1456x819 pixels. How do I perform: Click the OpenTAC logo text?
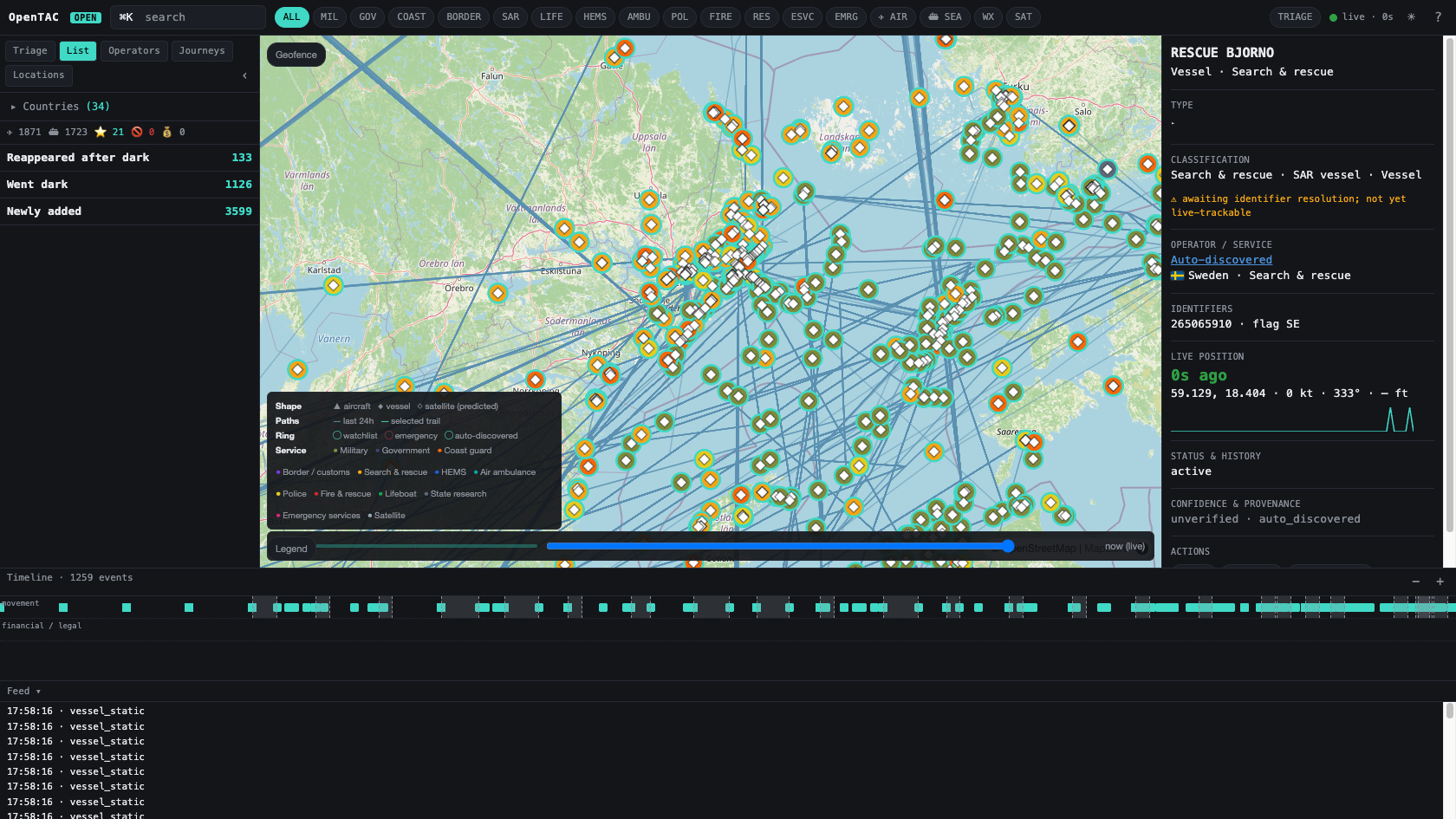coord(34,17)
